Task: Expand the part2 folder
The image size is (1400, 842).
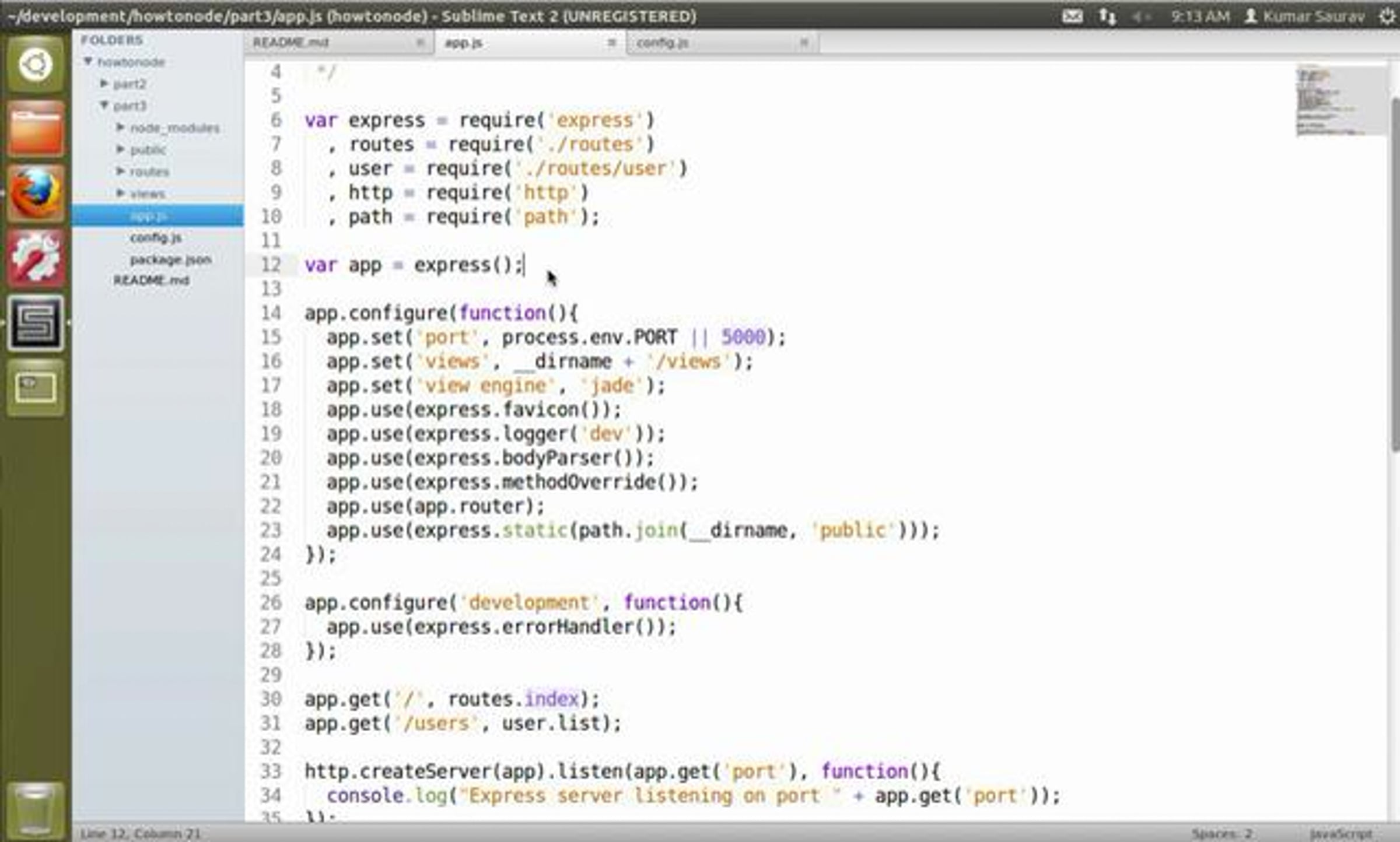Action: click(x=104, y=83)
